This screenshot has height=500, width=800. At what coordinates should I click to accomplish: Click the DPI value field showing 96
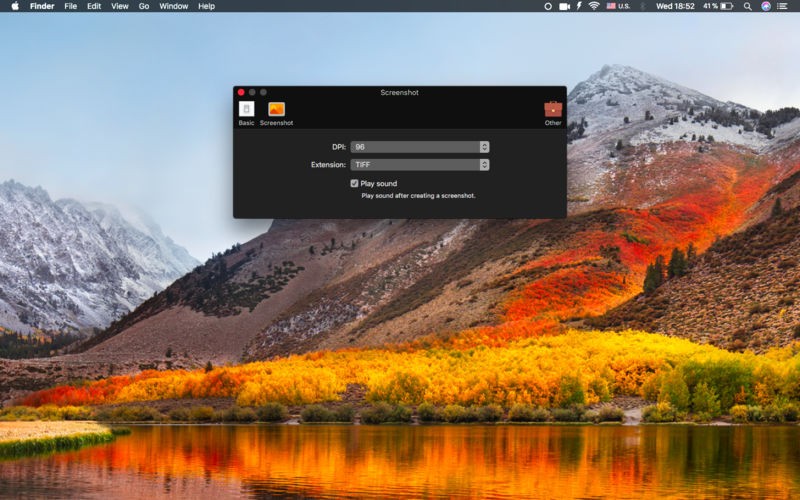pos(415,147)
